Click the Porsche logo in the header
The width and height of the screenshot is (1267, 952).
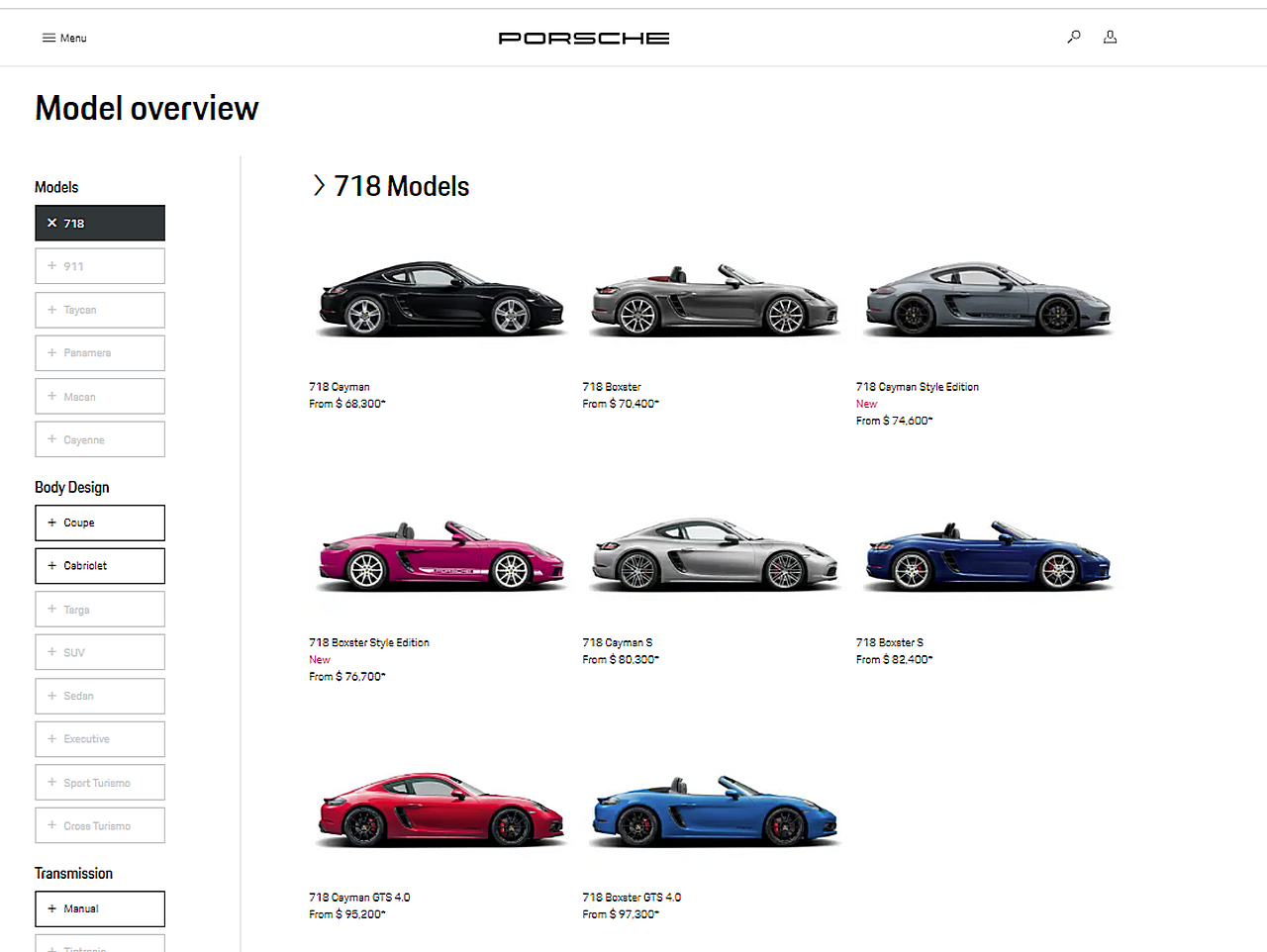(x=584, y=38)
